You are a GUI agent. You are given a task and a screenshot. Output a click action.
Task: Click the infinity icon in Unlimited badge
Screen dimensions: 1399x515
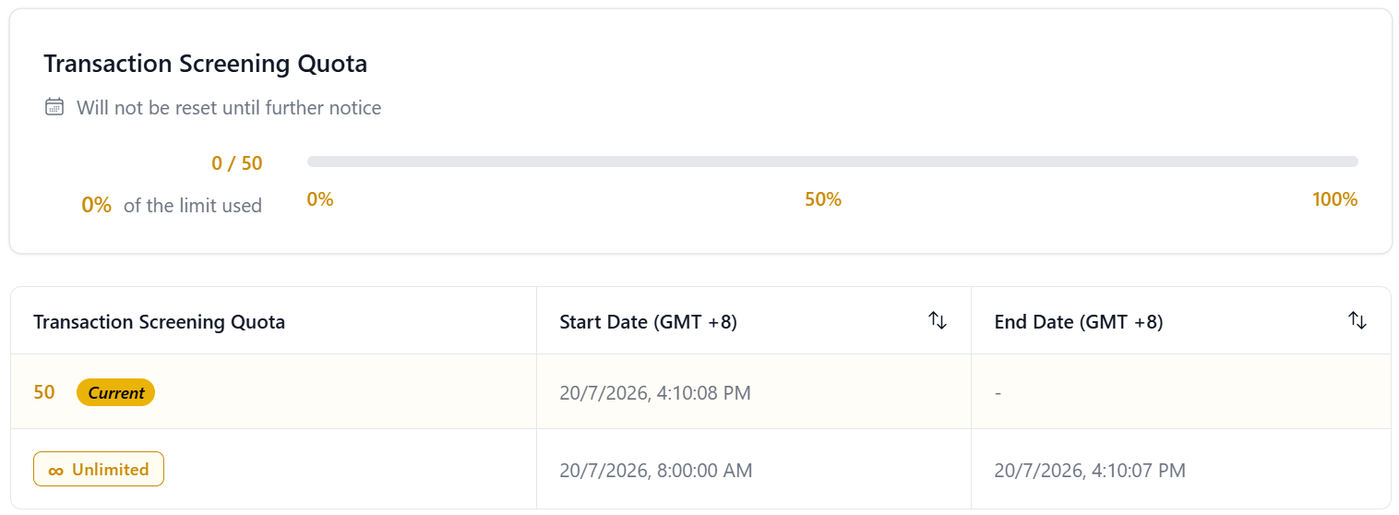point(56,470)
